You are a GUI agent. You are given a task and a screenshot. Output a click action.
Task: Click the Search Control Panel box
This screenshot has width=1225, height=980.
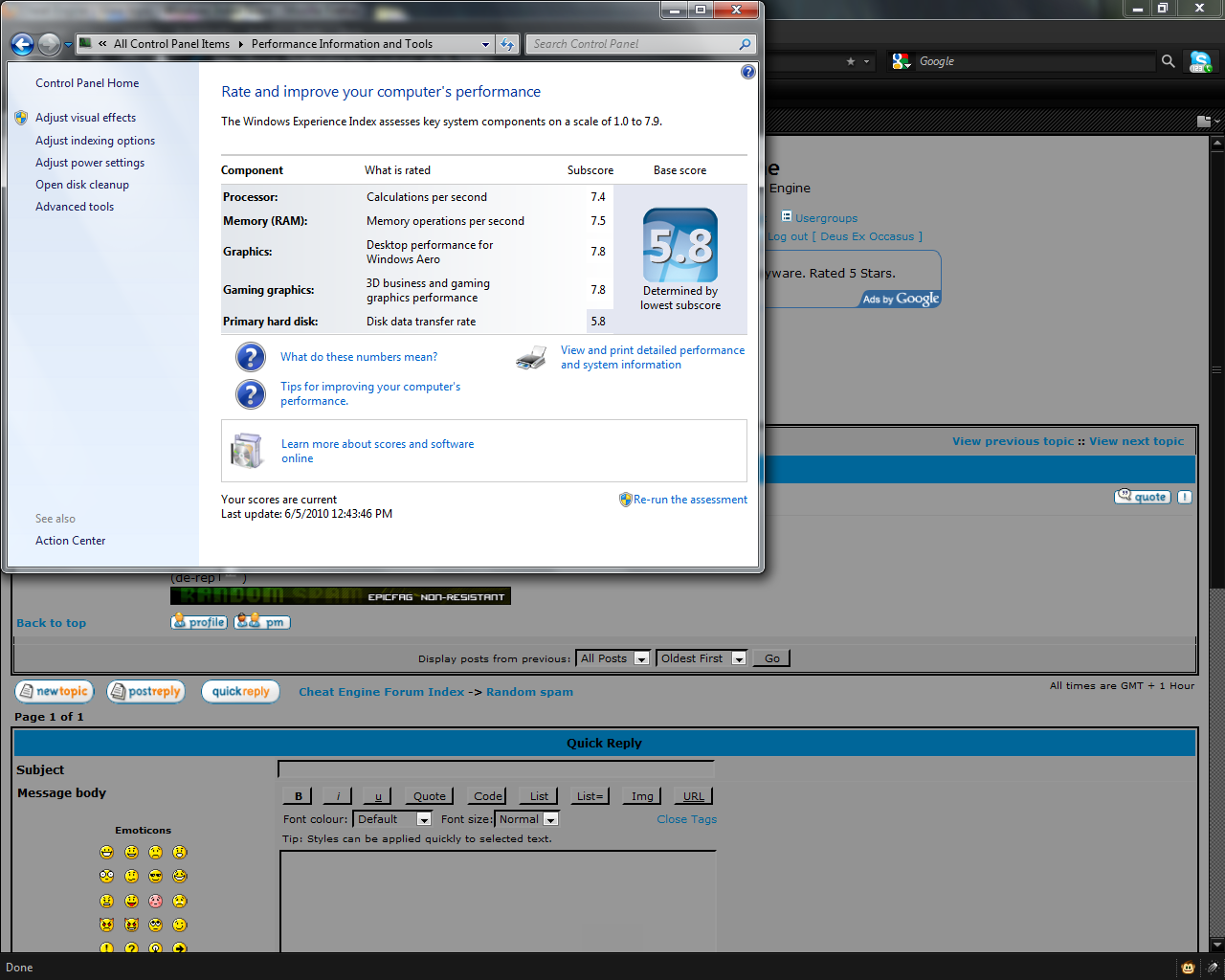[x=632, y=44]
